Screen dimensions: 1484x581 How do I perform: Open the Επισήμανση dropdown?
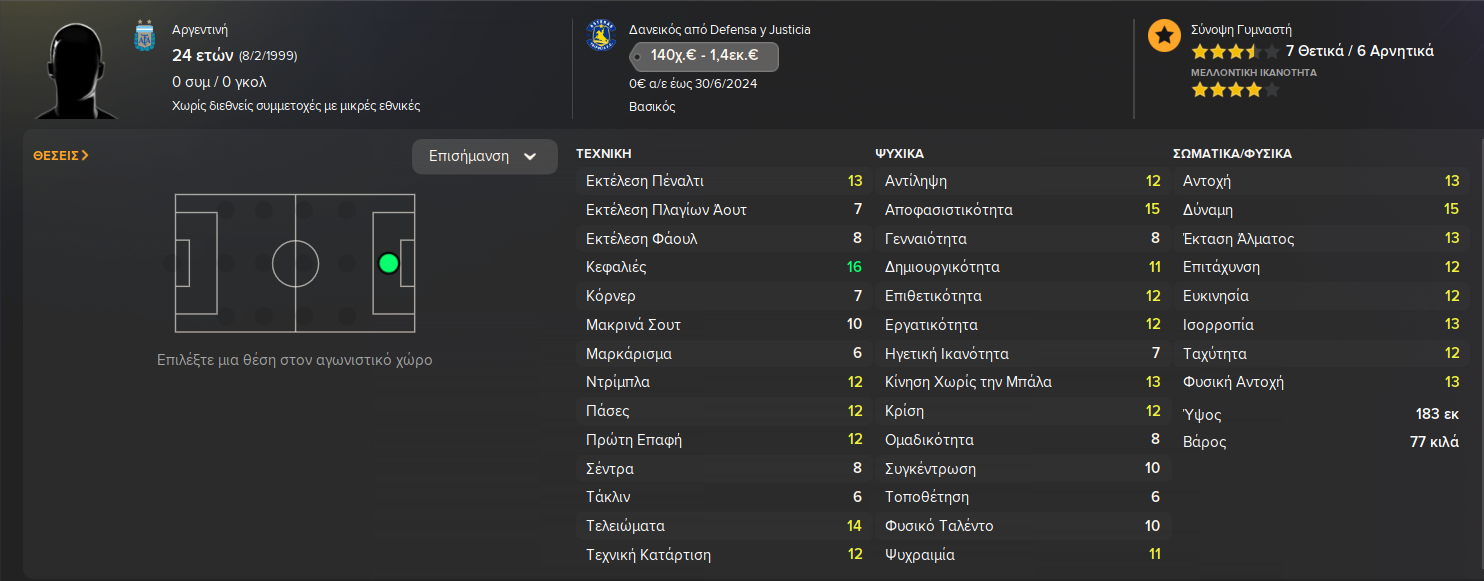[x=484, y=157]
